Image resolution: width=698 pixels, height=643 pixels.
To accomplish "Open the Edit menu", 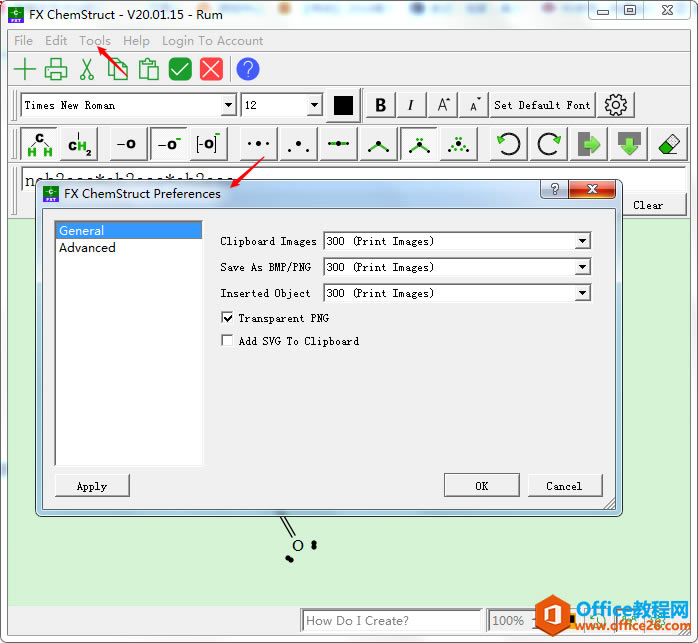I will (x=56, y=41).
